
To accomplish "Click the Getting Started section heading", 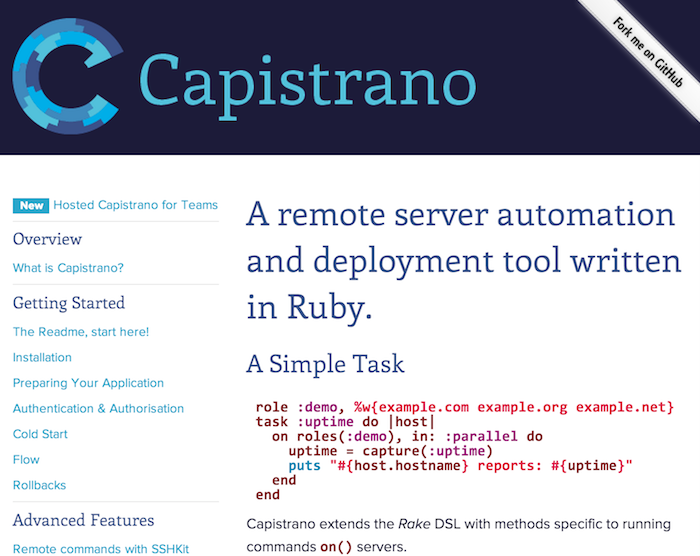I will pyautogui.click(x=69, y=303).
